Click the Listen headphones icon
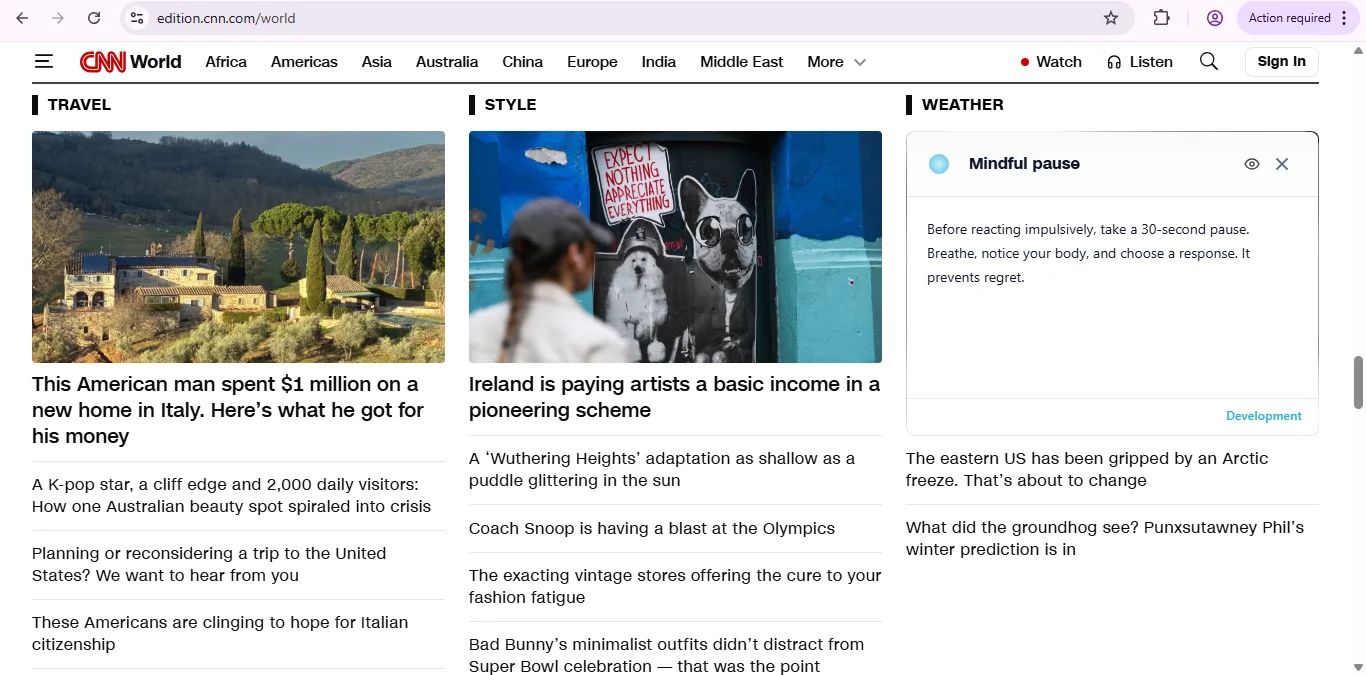 click(x=1113, y=61)
